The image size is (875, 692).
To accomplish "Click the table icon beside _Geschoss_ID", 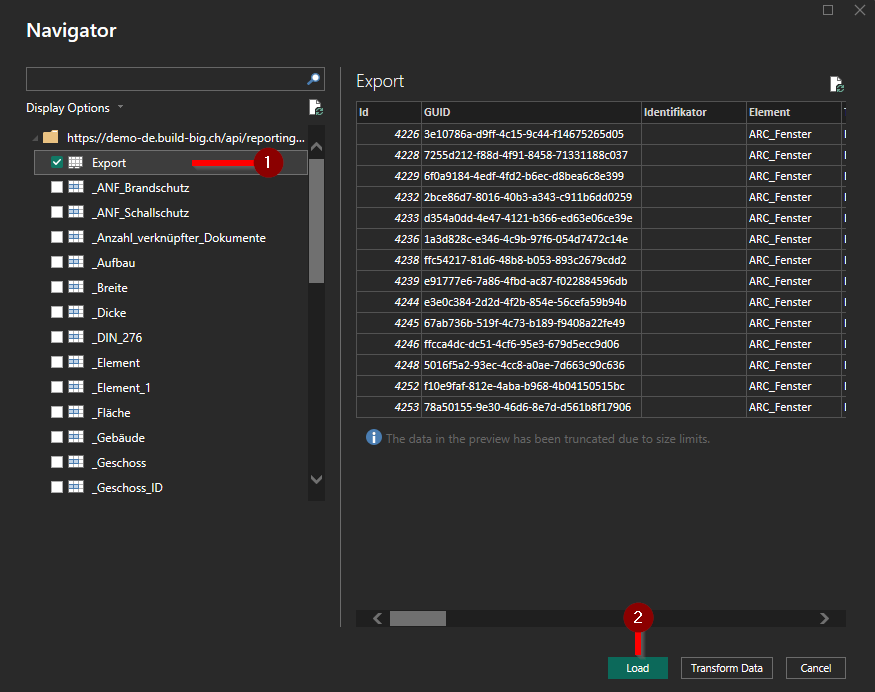I will (76, 487).
